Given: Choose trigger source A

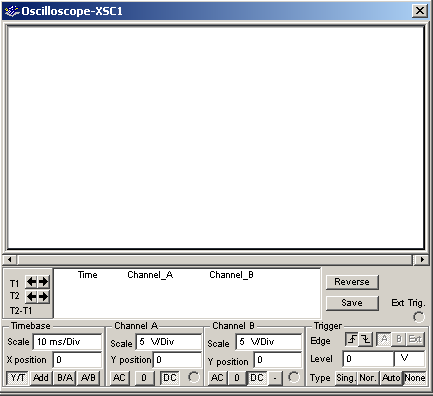Looking at the screenshot, I should [384, 339].
